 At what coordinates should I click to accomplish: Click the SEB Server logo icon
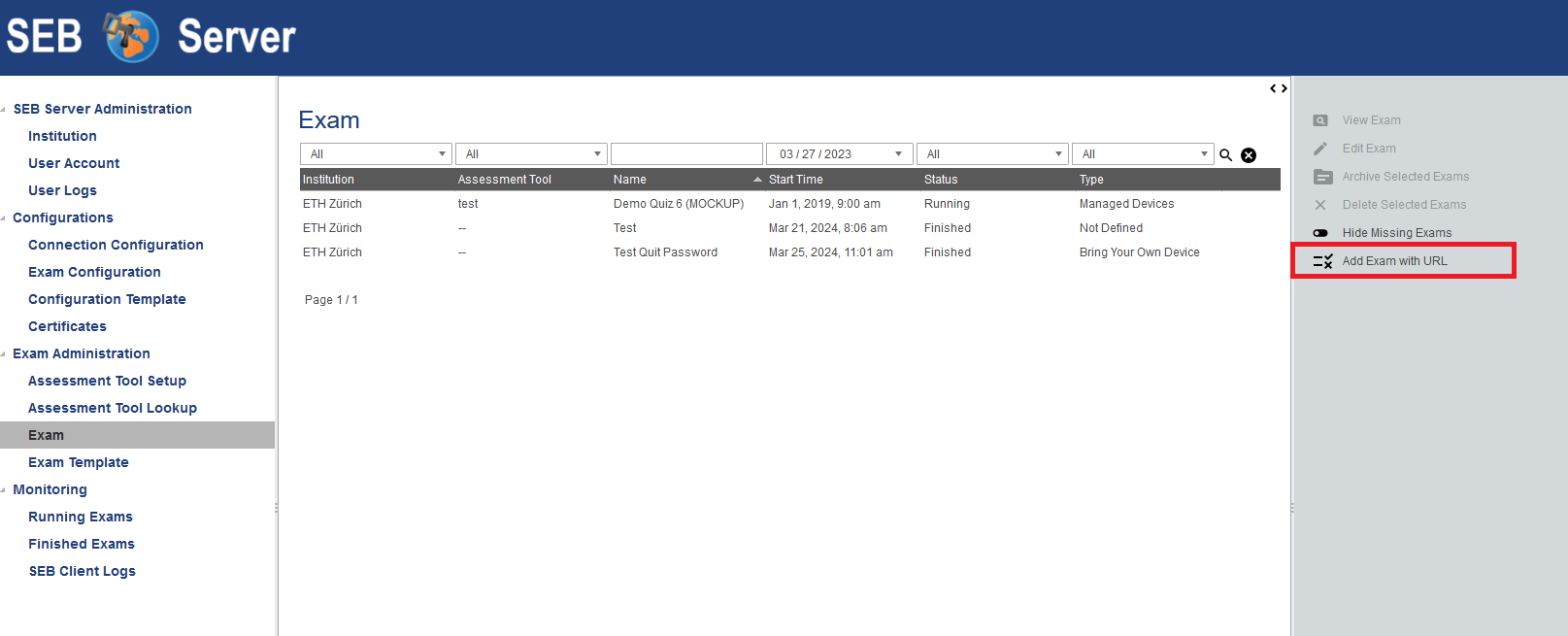pos(132,37)
